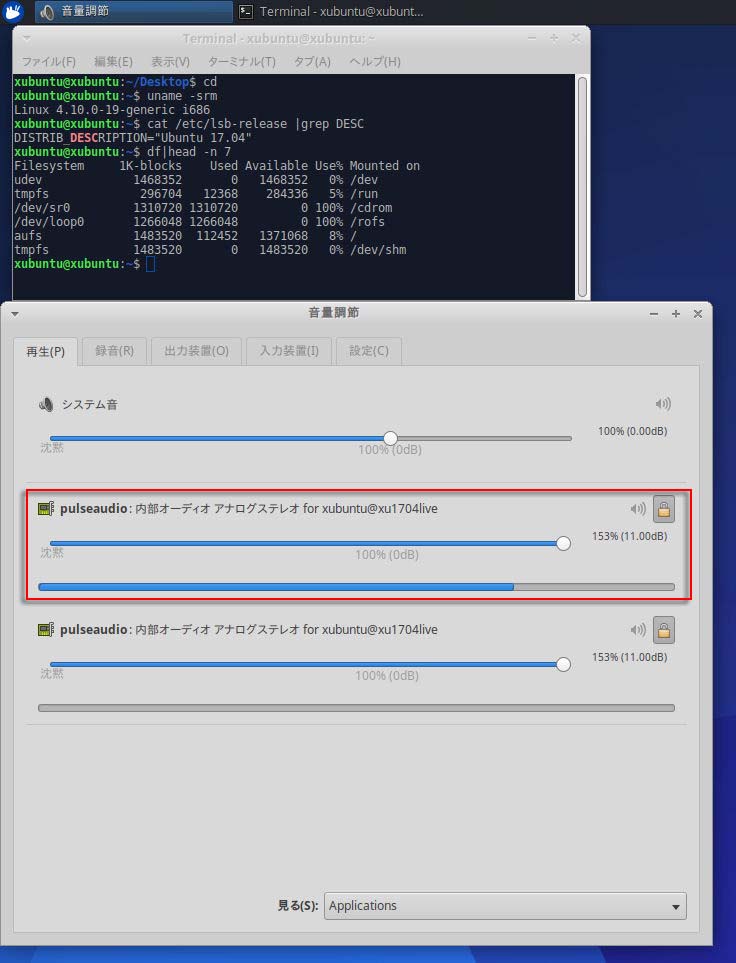Switch to the 出力装置(O) tab
The image size is (736, 963).
(197, 351)
